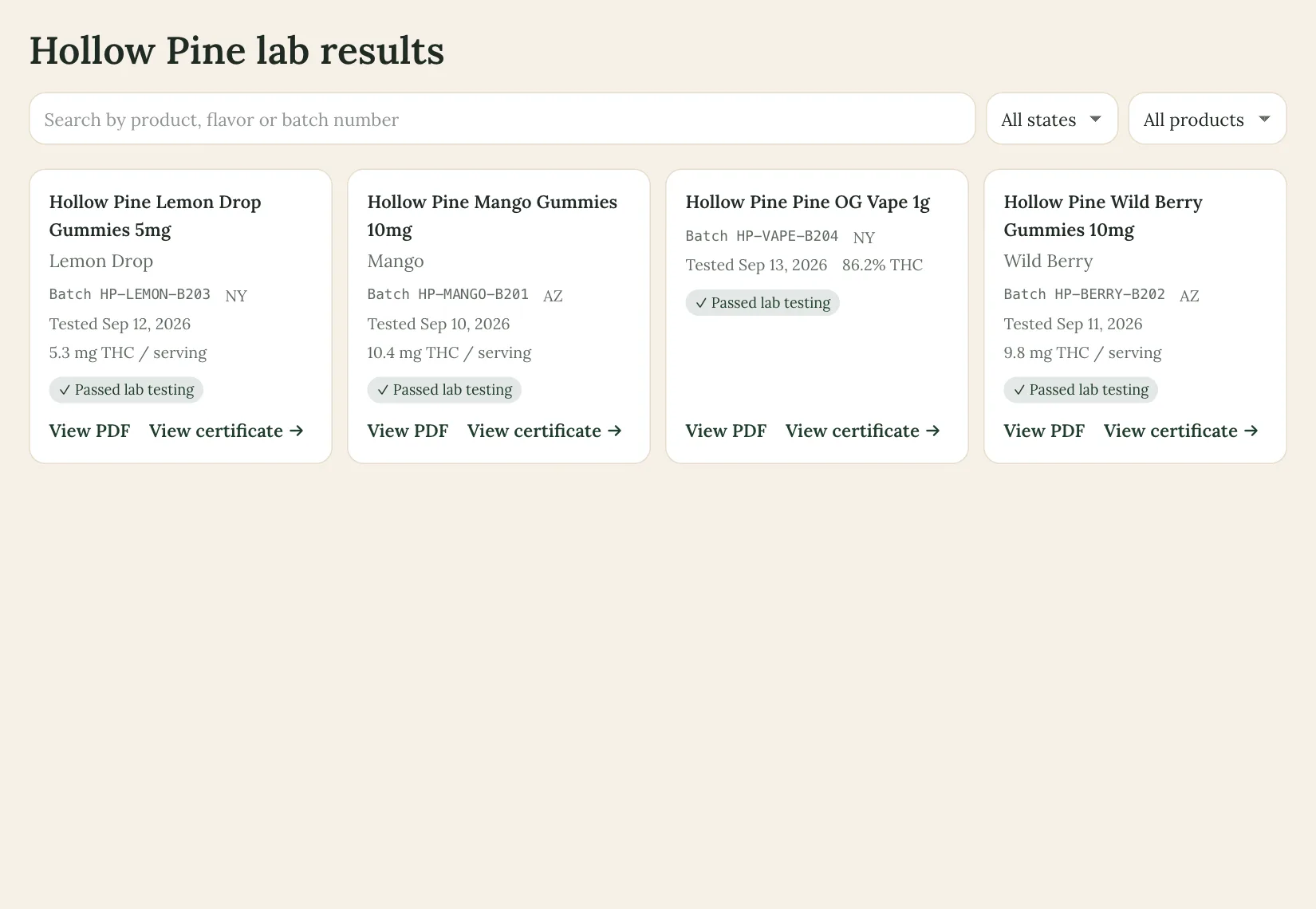Click Passed lab testing badge on Wild Berry card
The width and height of the screenshot is (1316, 909).
1081,390
